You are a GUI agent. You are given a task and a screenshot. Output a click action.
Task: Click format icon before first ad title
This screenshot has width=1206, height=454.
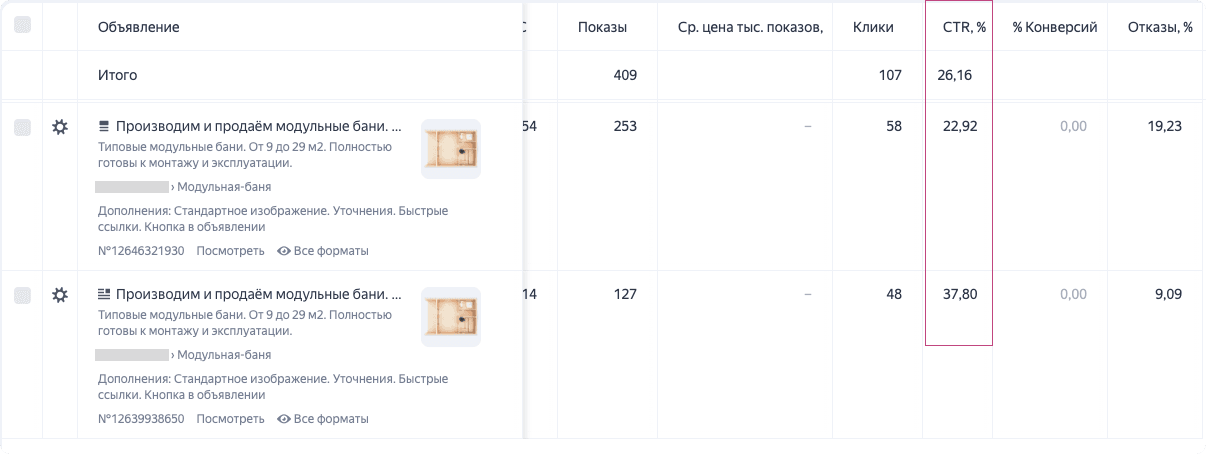click(x=103, y=127)
